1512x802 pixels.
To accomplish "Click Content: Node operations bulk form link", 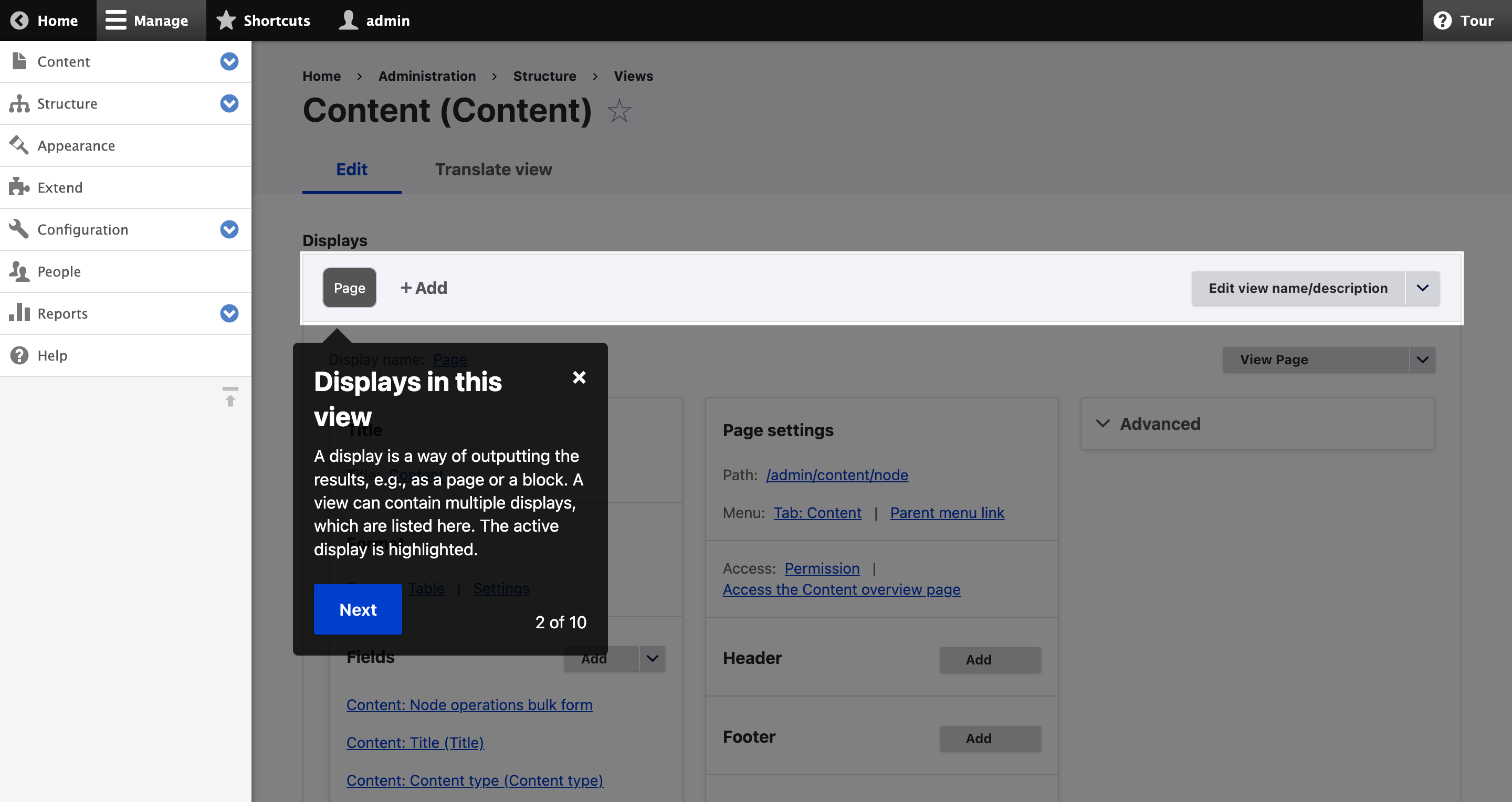I will pos(469,705).
